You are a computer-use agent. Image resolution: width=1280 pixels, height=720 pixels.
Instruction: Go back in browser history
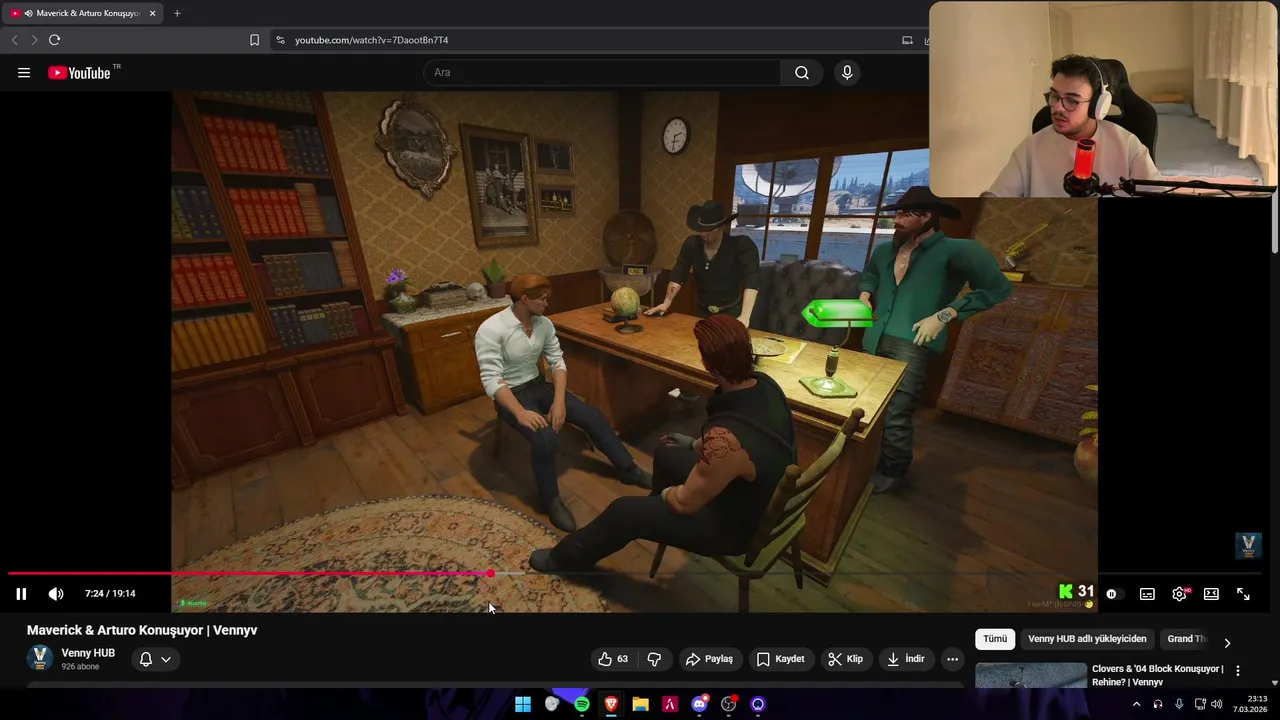(x=14, y=40)
